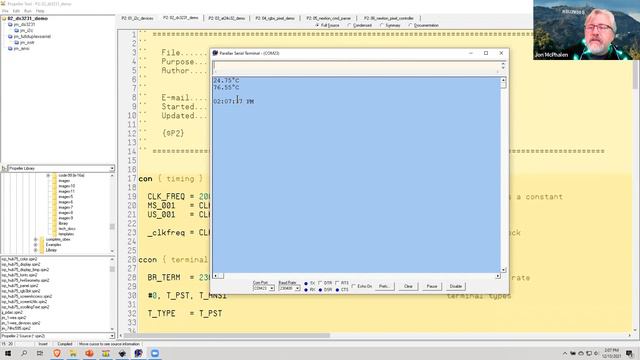
Task: Open the Run menu
Action: pos(28,11)
